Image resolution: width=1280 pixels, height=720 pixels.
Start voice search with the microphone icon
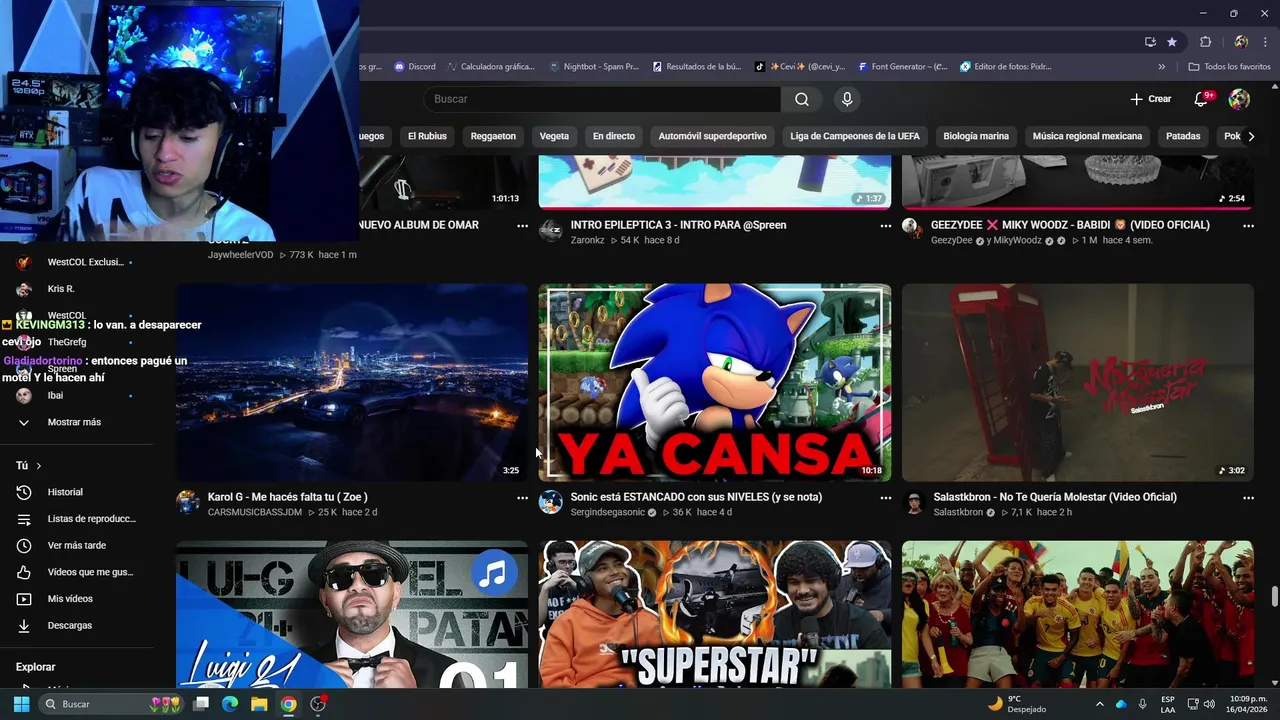point(847,99)
